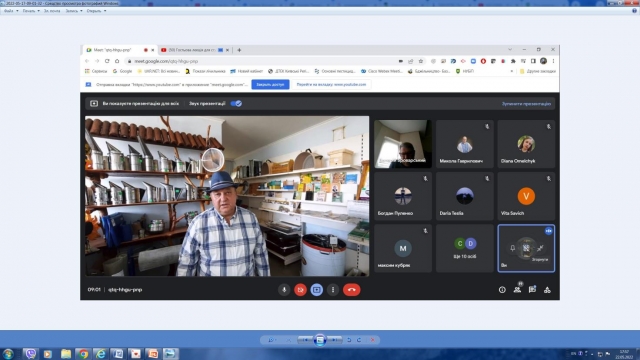Open Chrome profile avatar
640x360 pixels.
(543, 61)
